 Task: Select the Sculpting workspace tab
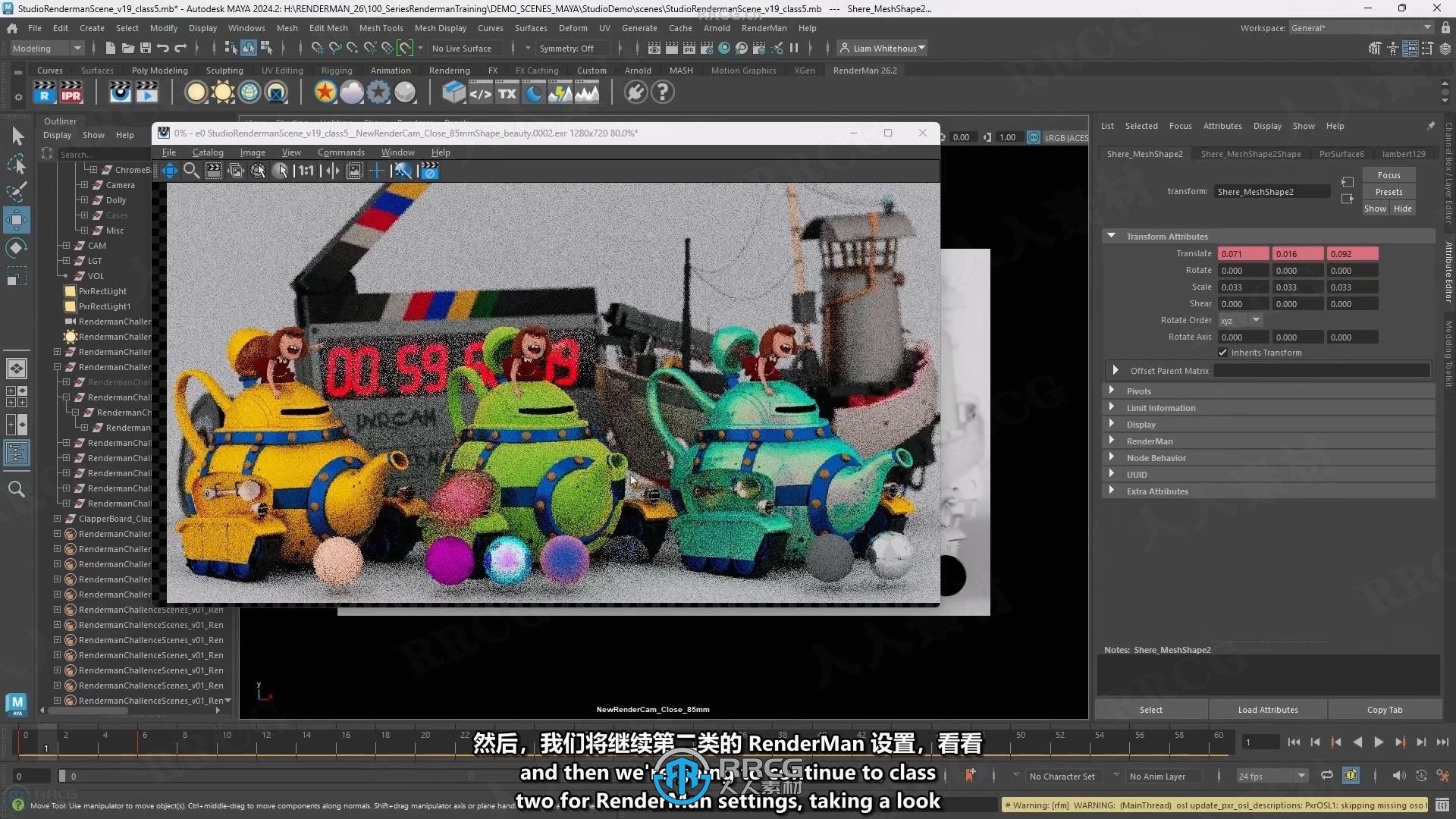click(224, 70)
